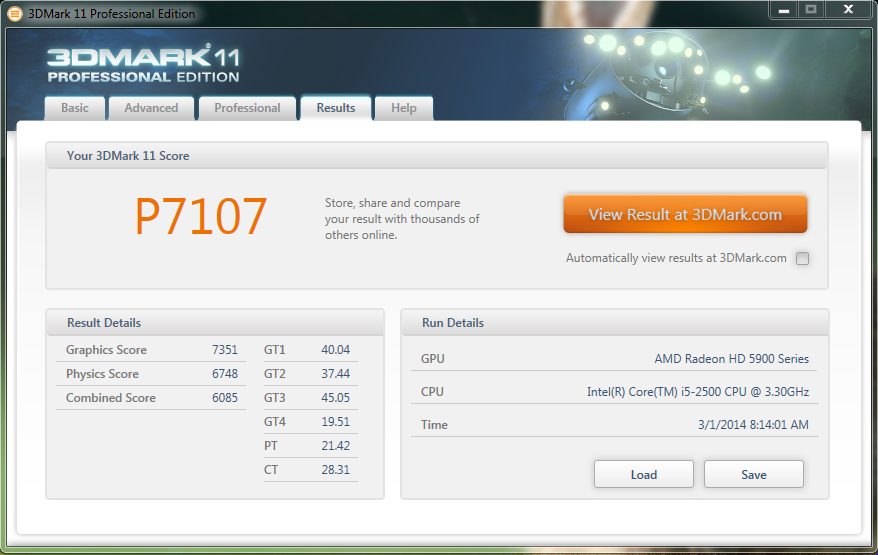Click the Your 3DMark 11 Score header
Viewport: 878px width, 555px height.
point(437,156)
